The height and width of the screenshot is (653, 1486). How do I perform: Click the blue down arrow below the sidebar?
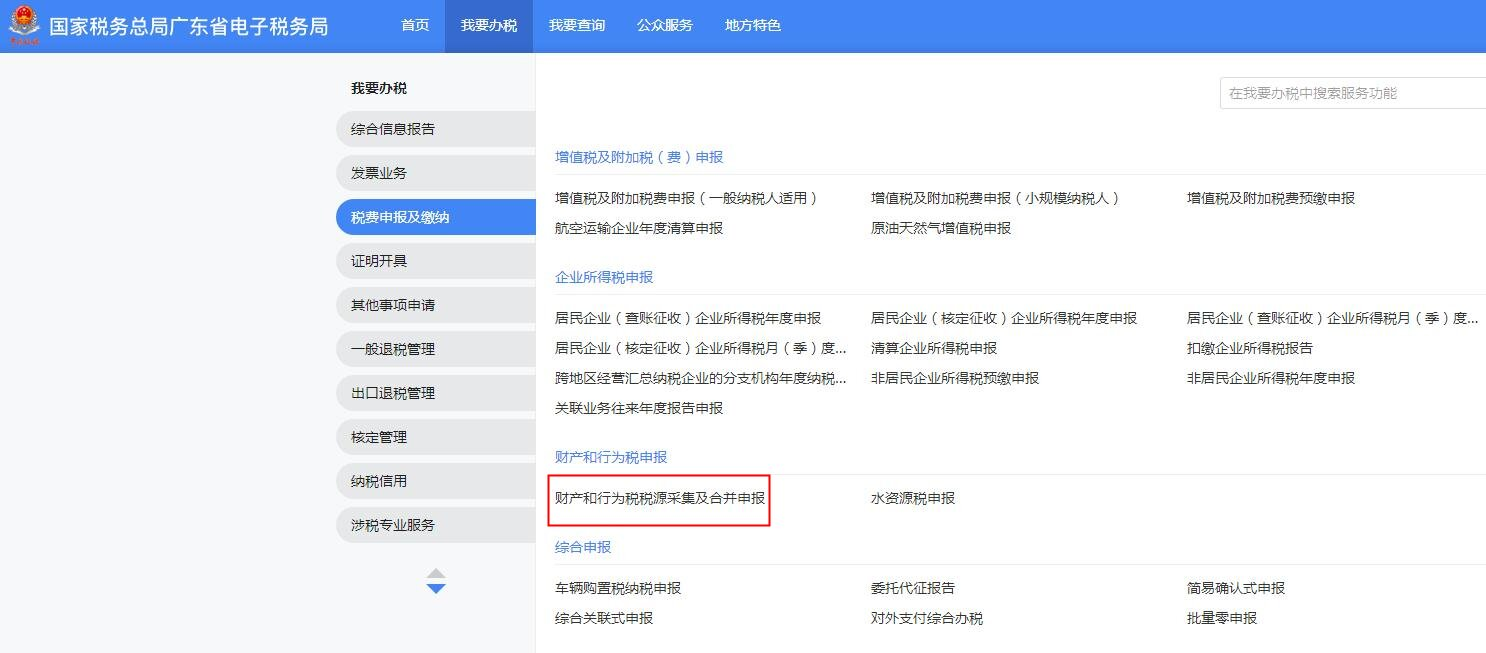point(436,589)
